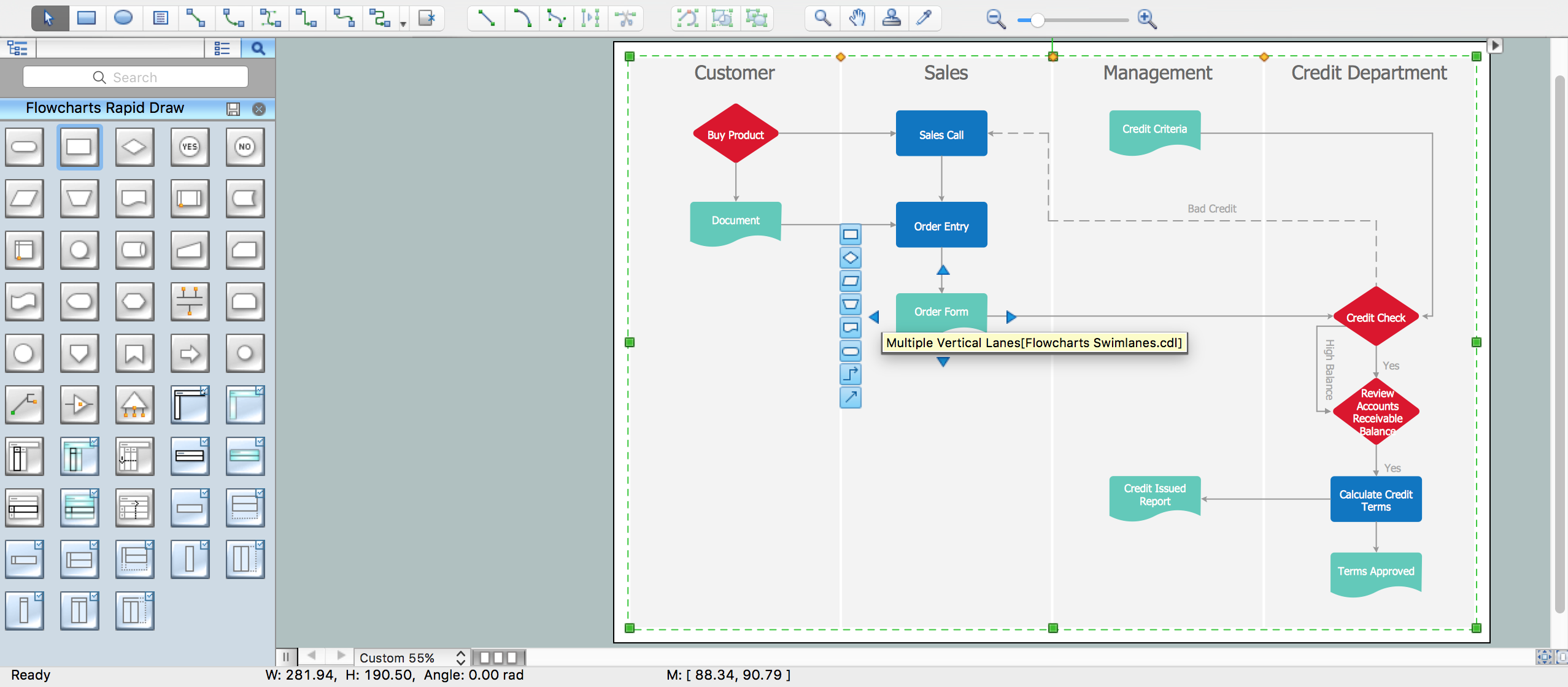This screenshot has height=687, width=1568.
Task: Pick the decision diamond library shape
Action: pos(134,147)
